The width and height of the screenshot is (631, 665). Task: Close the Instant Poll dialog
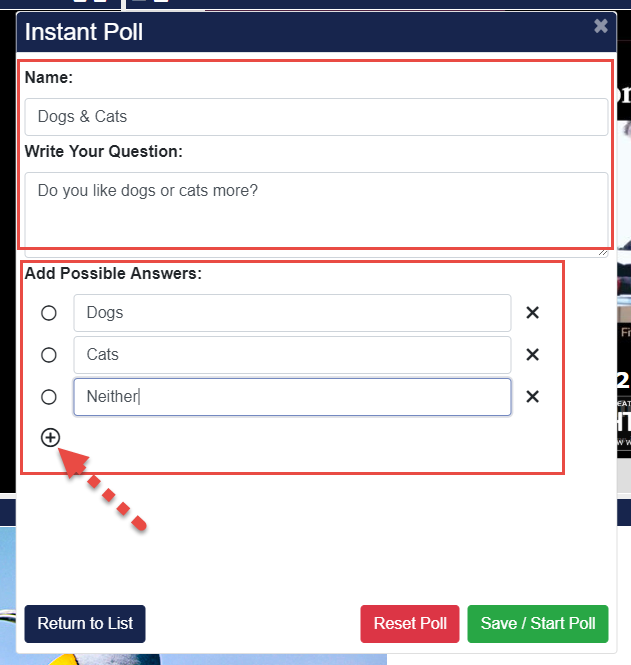(x=600, y=27)
